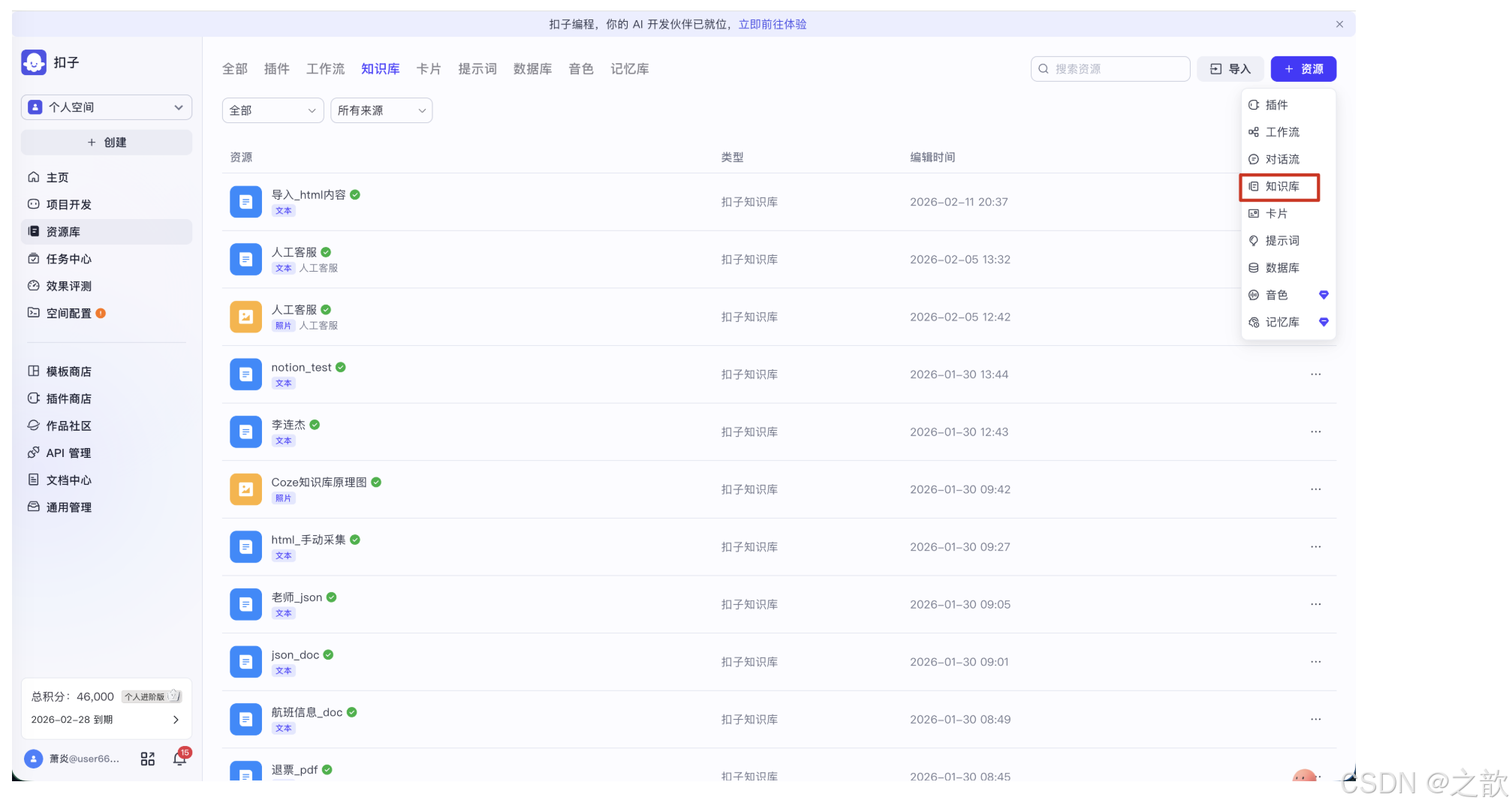The height and width of the screenshot is (809, 1512).
Task: Open more options for 航班信息_doc row
Action: (x=1315, y=719)
